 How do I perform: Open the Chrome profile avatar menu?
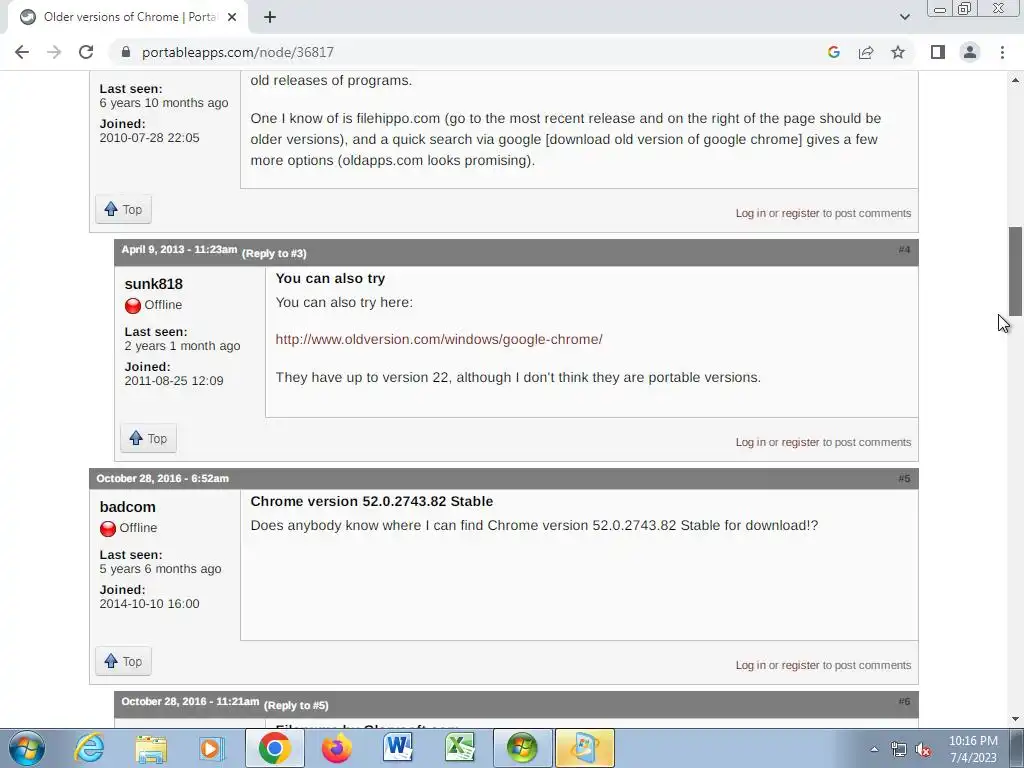tap(970, 52)
